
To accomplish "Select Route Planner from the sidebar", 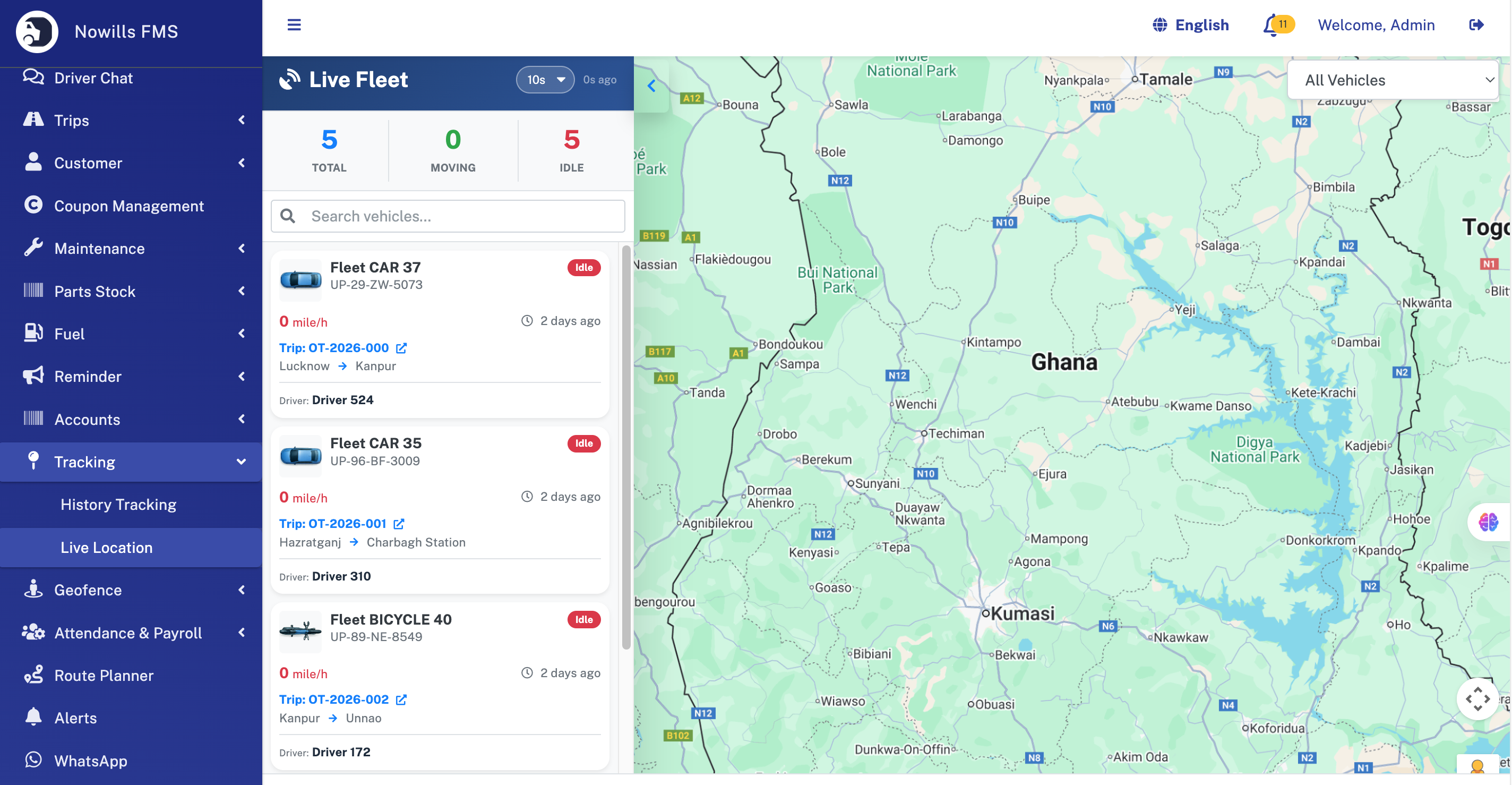I will pos(104,675).
